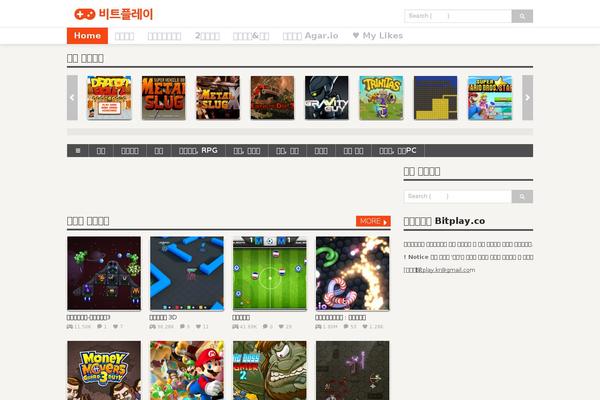This screenshot has width=600, height=400.
Task: Open the blue 3D maze game thumbnail
Action: pos(187,273)
